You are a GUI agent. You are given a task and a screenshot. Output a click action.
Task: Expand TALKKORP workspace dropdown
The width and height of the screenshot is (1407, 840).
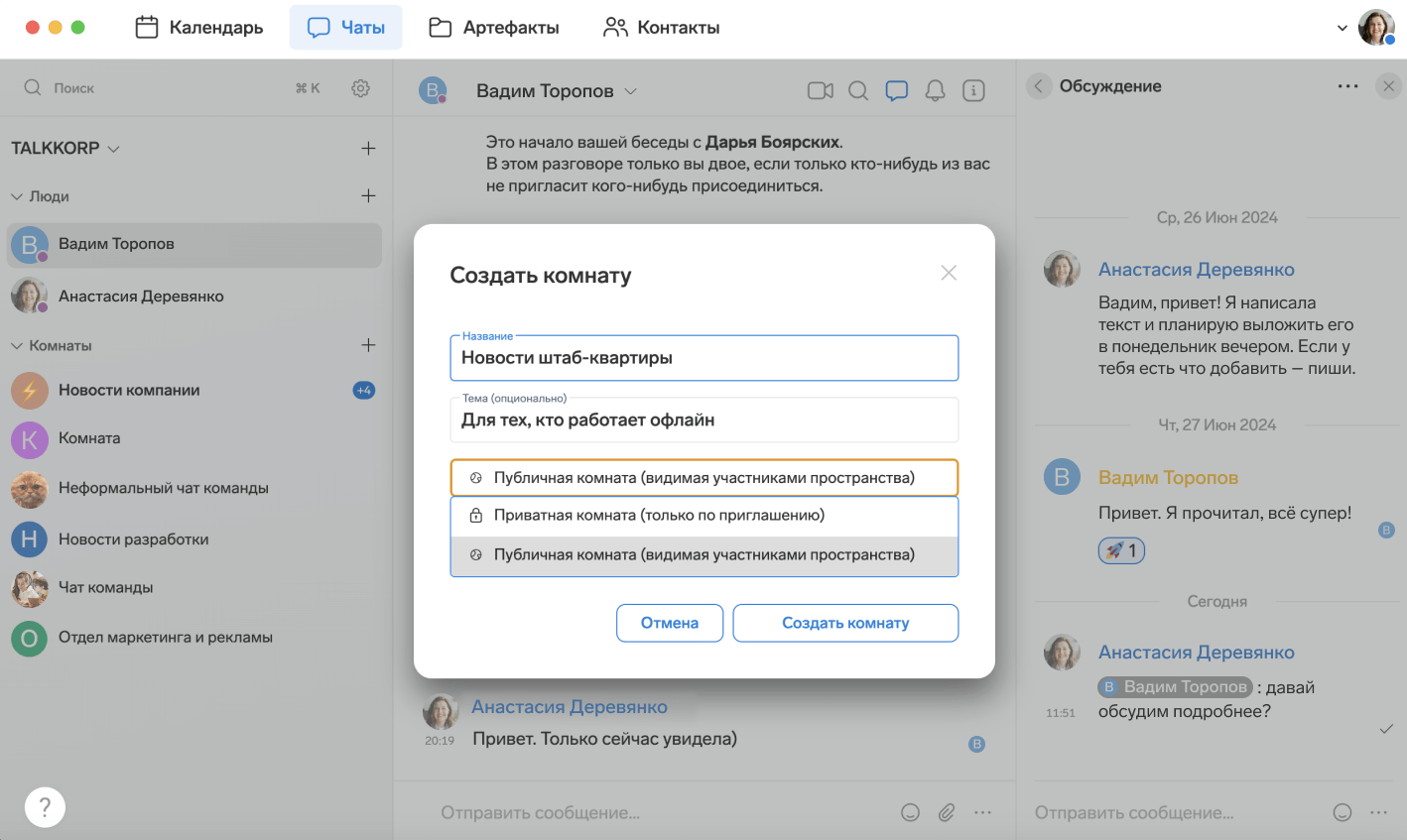(113, 149)
